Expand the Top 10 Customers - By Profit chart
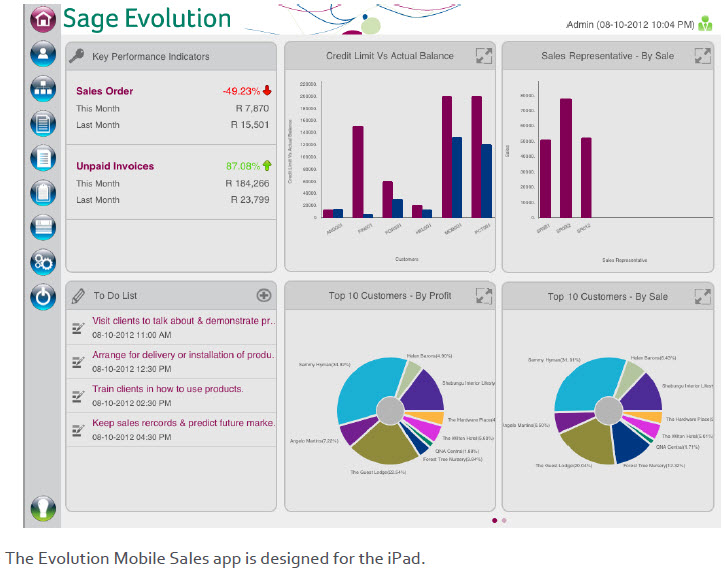This screenshot has height=569, width=725. pos(484,296)
